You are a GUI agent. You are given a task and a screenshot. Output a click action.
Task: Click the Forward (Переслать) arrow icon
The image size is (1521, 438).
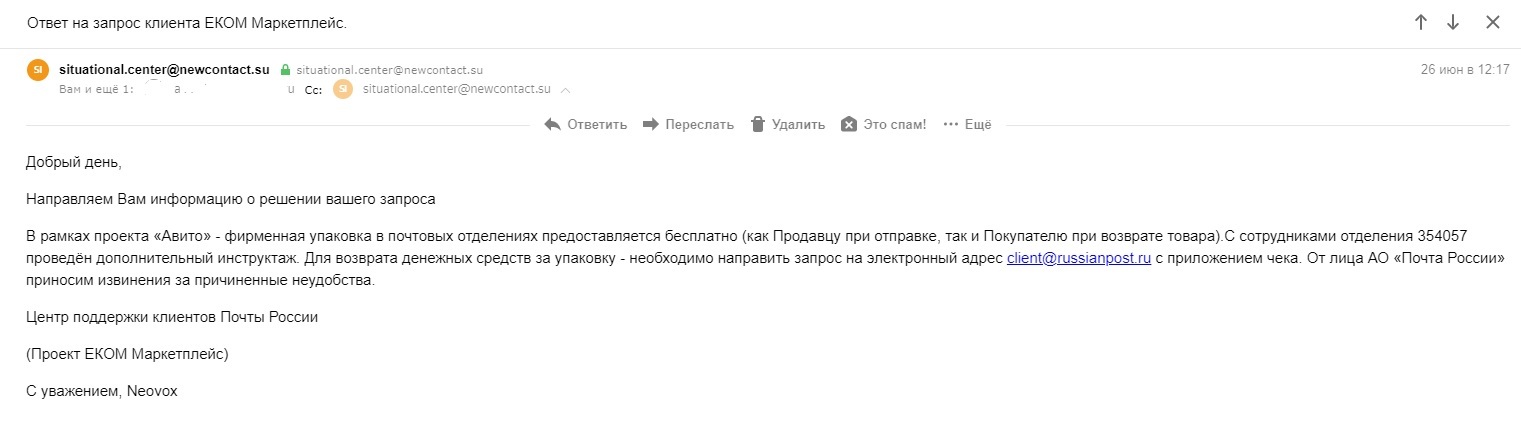coord(651,124)
